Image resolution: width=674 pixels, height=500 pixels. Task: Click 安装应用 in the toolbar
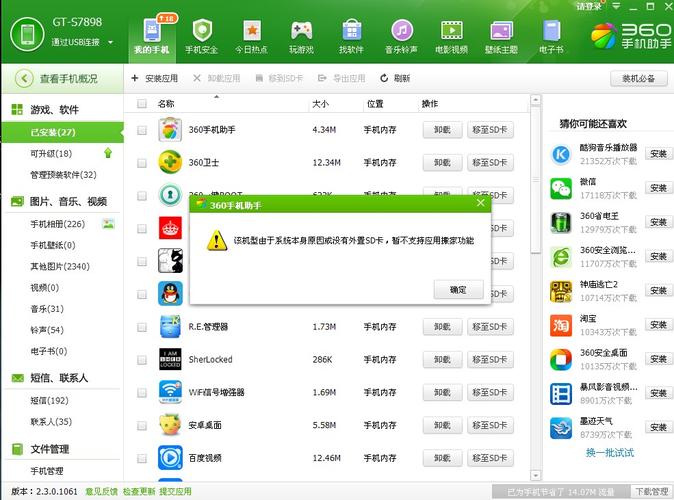click(154, 78)
